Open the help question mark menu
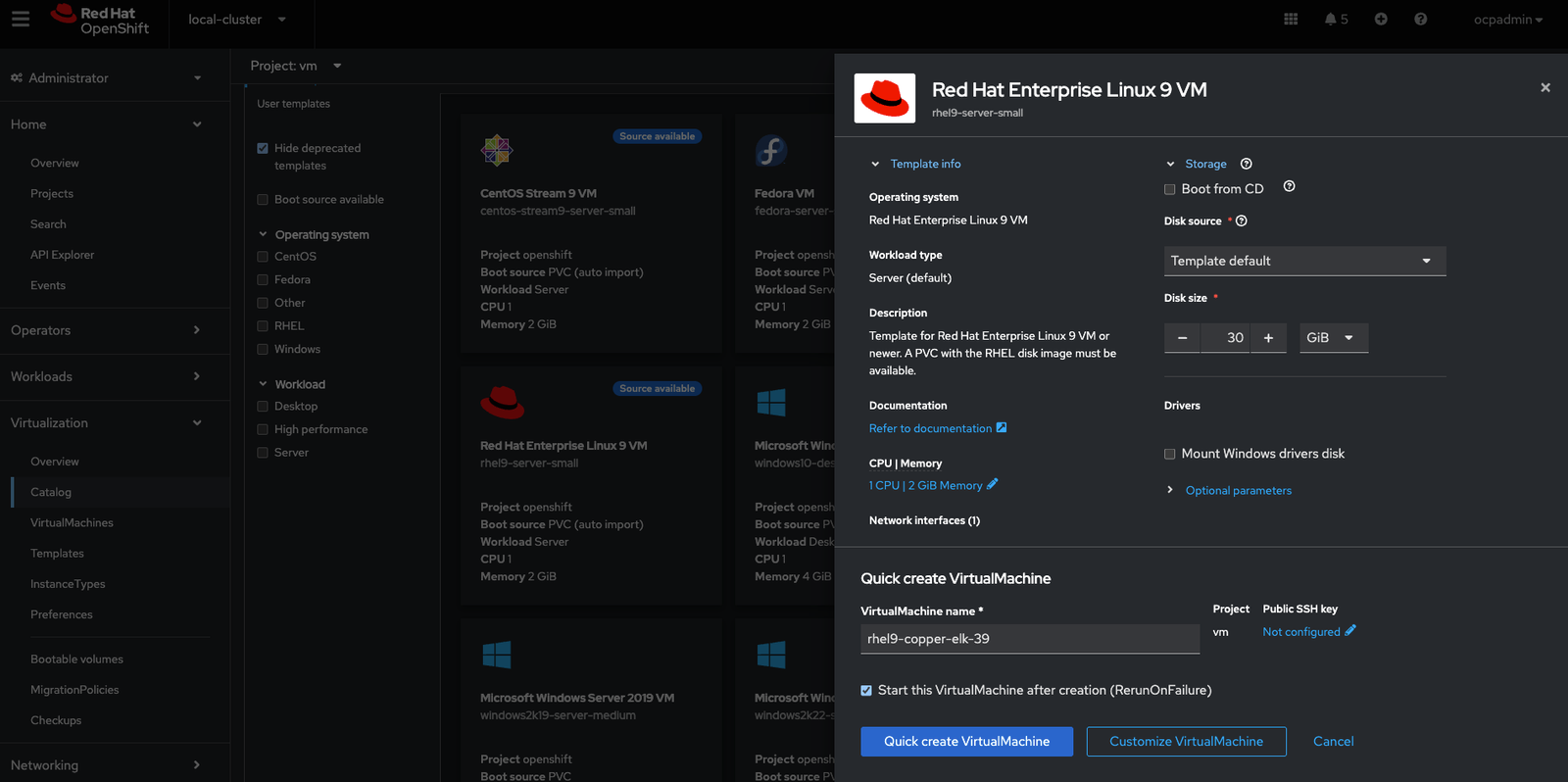 1420,19
